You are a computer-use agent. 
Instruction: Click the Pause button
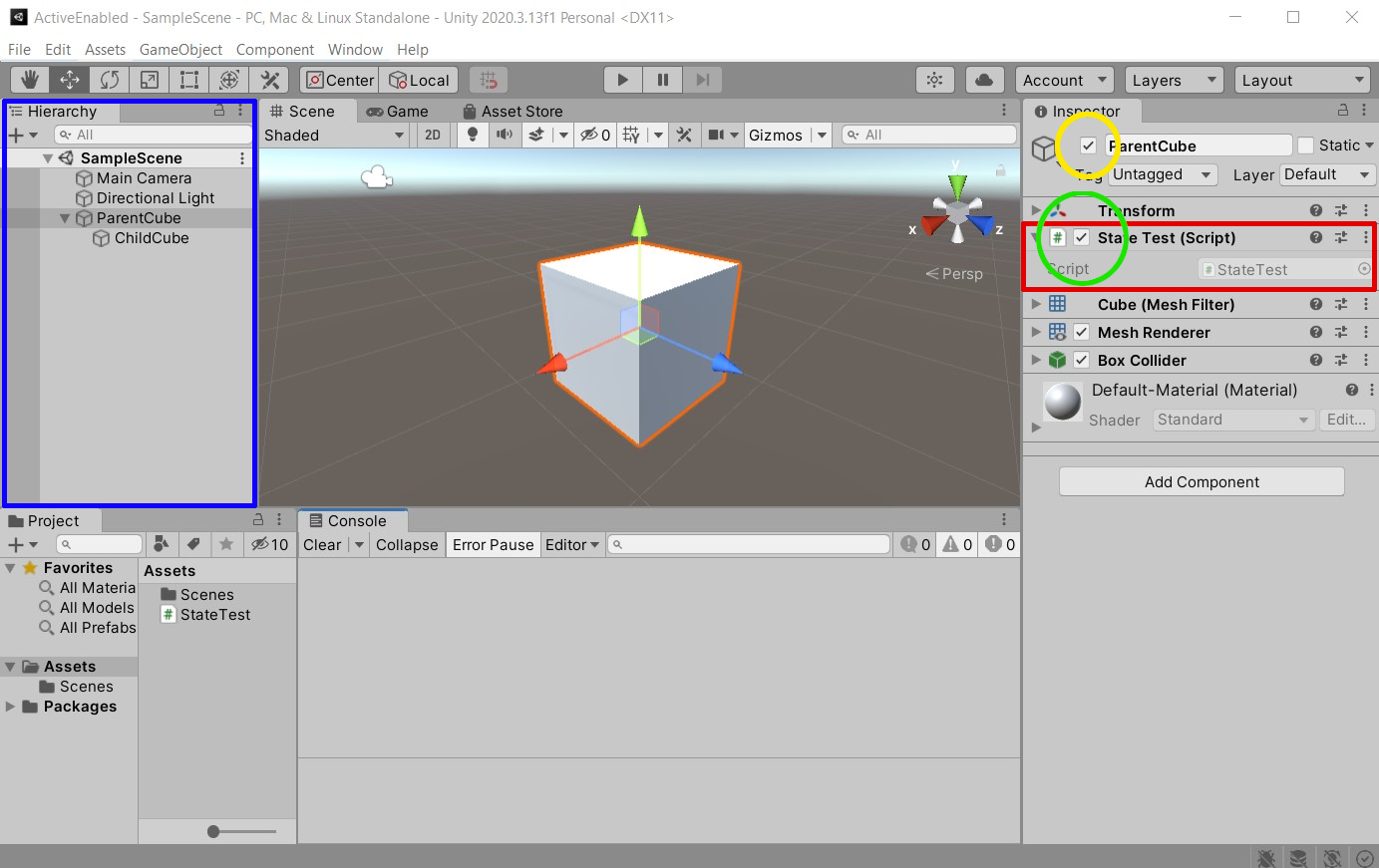point(663,80)
